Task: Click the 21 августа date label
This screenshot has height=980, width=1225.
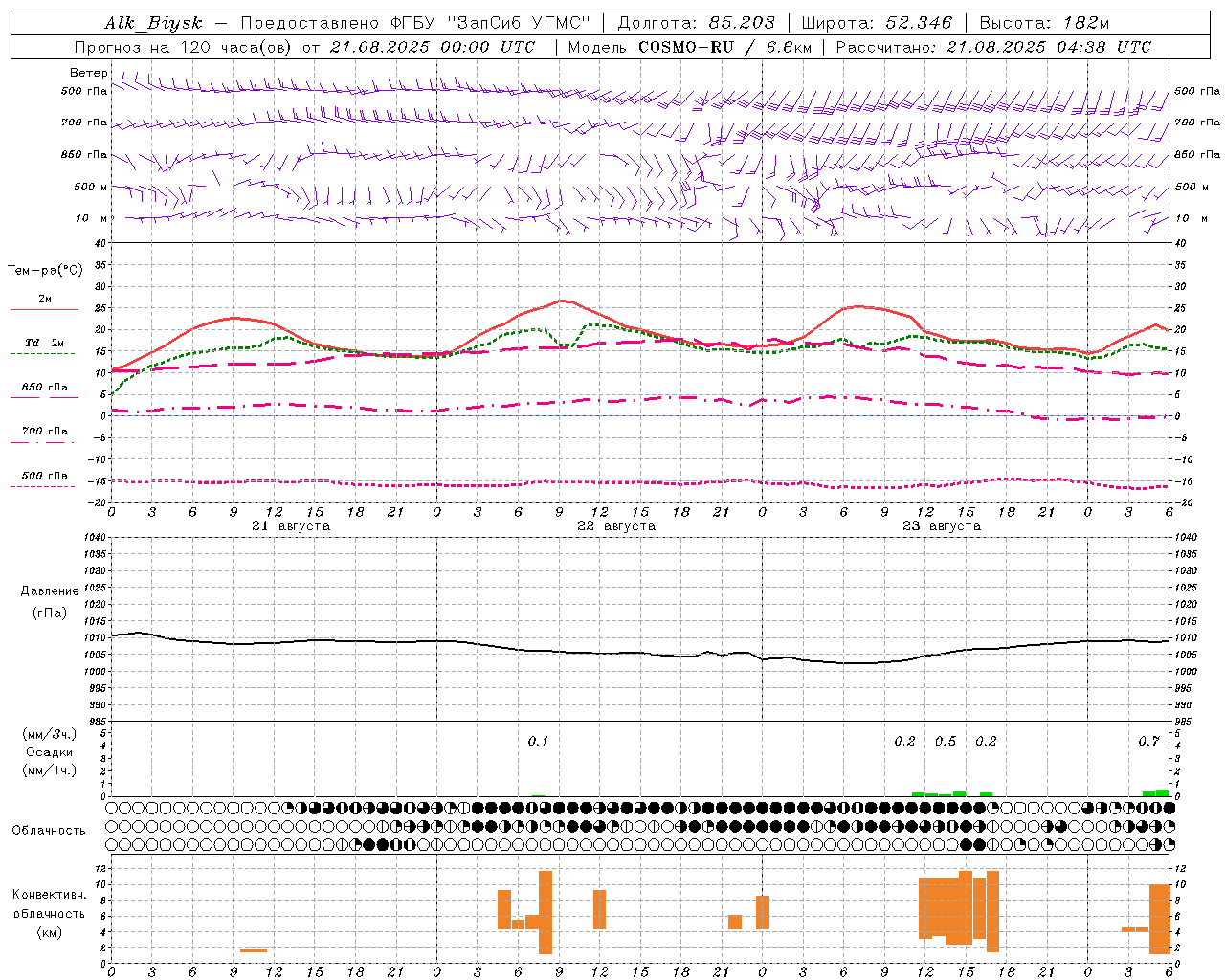Action: [291, 526]
